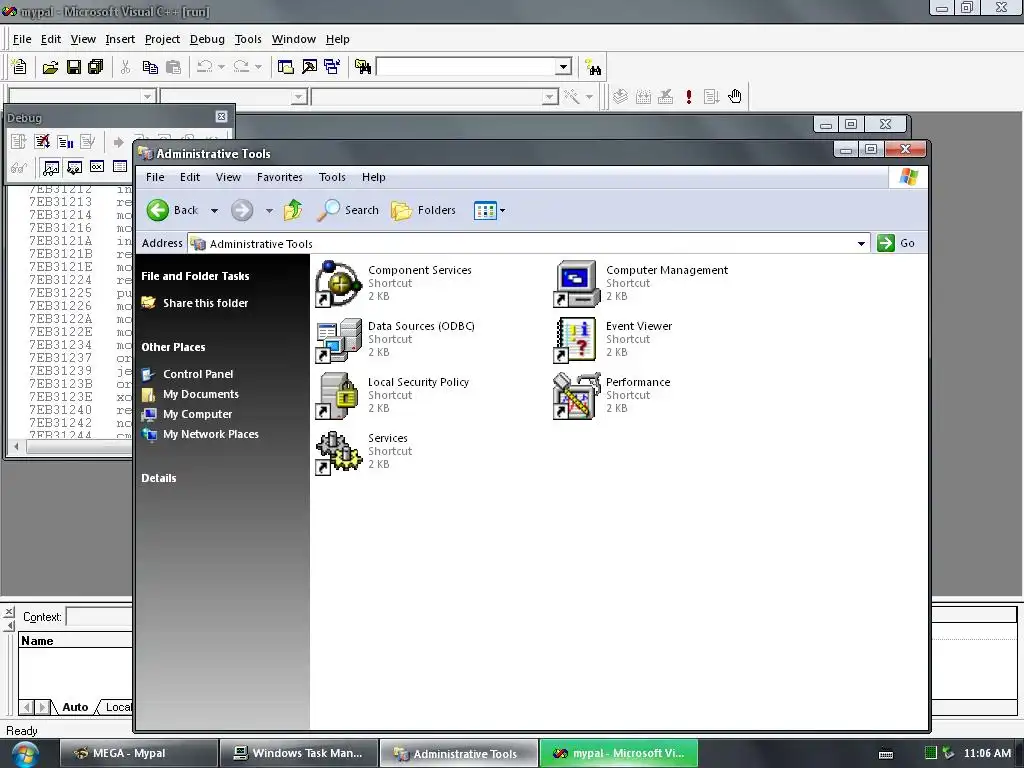
Task: Open the wizard bar action dropdown arrow
Action: tap(589, 97)
